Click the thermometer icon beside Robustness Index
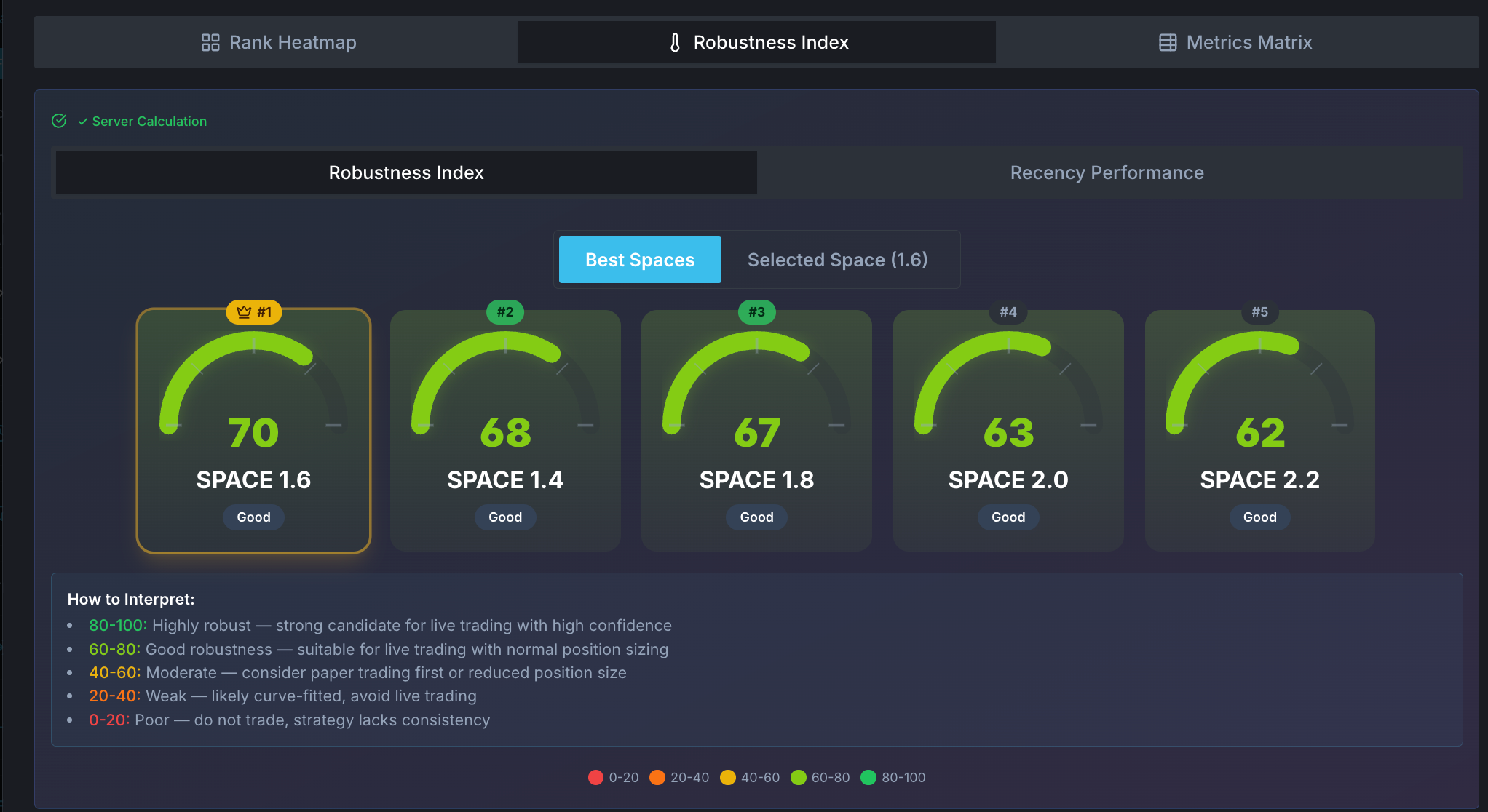Viewport: 1488px width, 812px height. (675, 42)
